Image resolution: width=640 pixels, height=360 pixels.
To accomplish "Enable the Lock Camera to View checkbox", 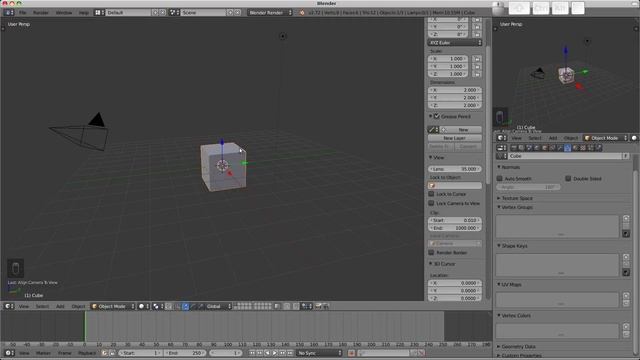I will click(x=431, y=203).
